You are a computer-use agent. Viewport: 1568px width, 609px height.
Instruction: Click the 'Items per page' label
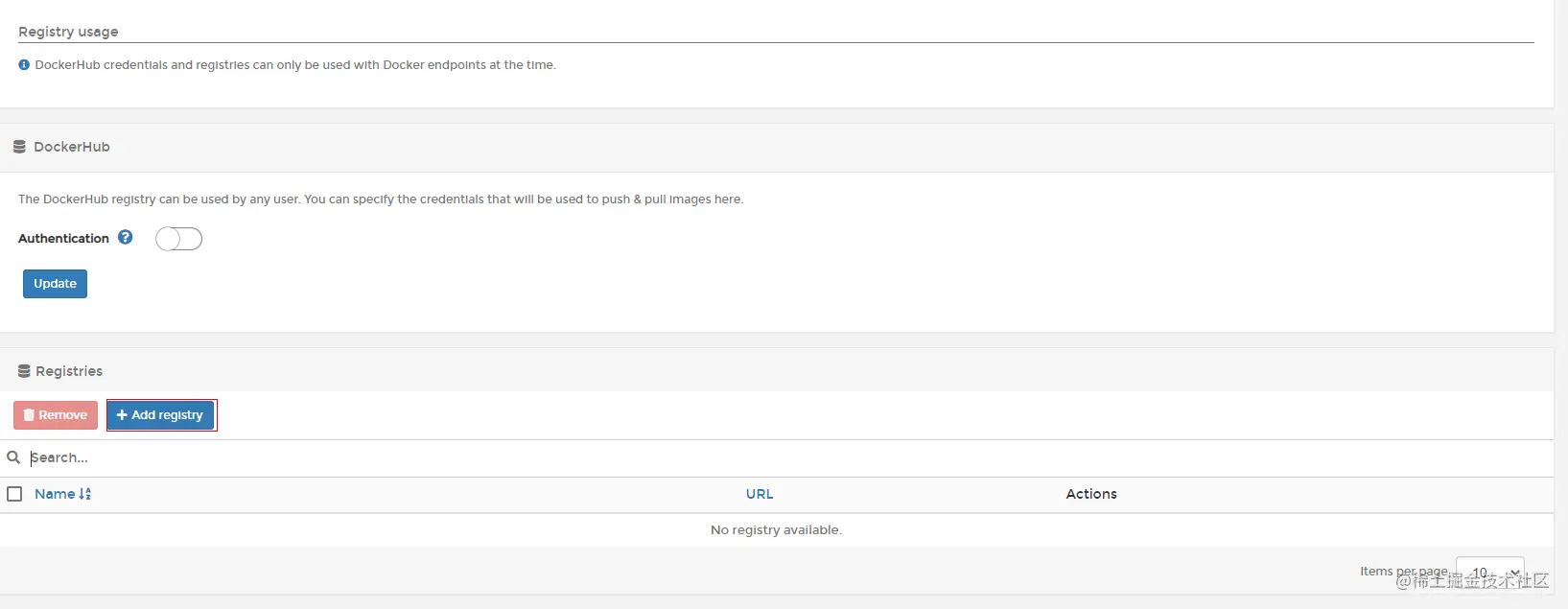(1404, 572)
